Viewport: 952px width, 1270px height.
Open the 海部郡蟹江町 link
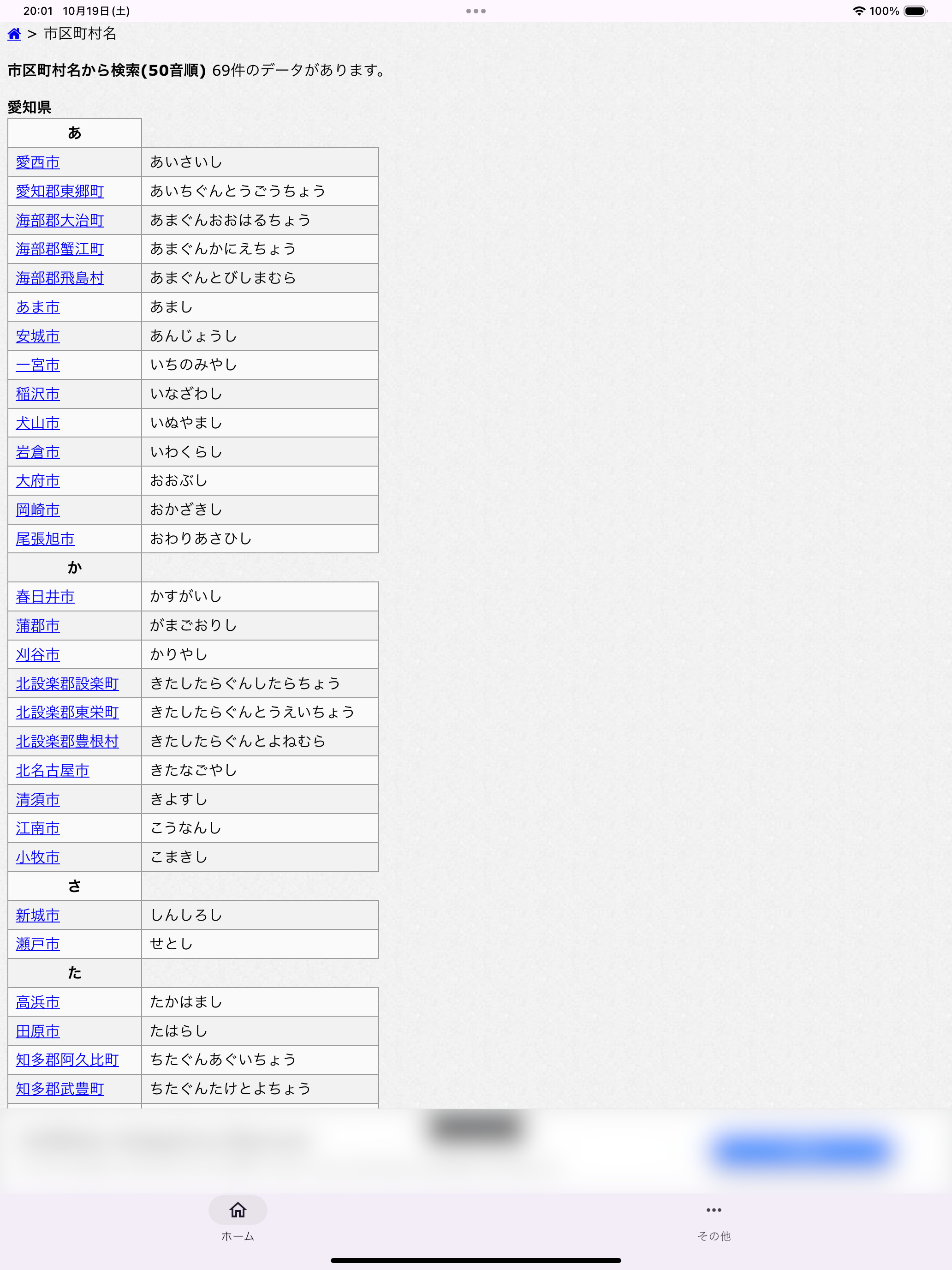point(59,249)
